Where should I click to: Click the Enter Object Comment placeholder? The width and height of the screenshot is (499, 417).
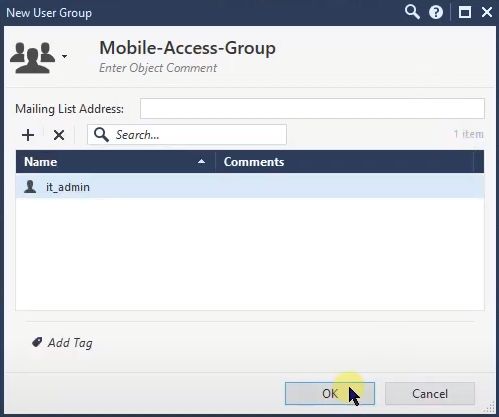point(158,68)
